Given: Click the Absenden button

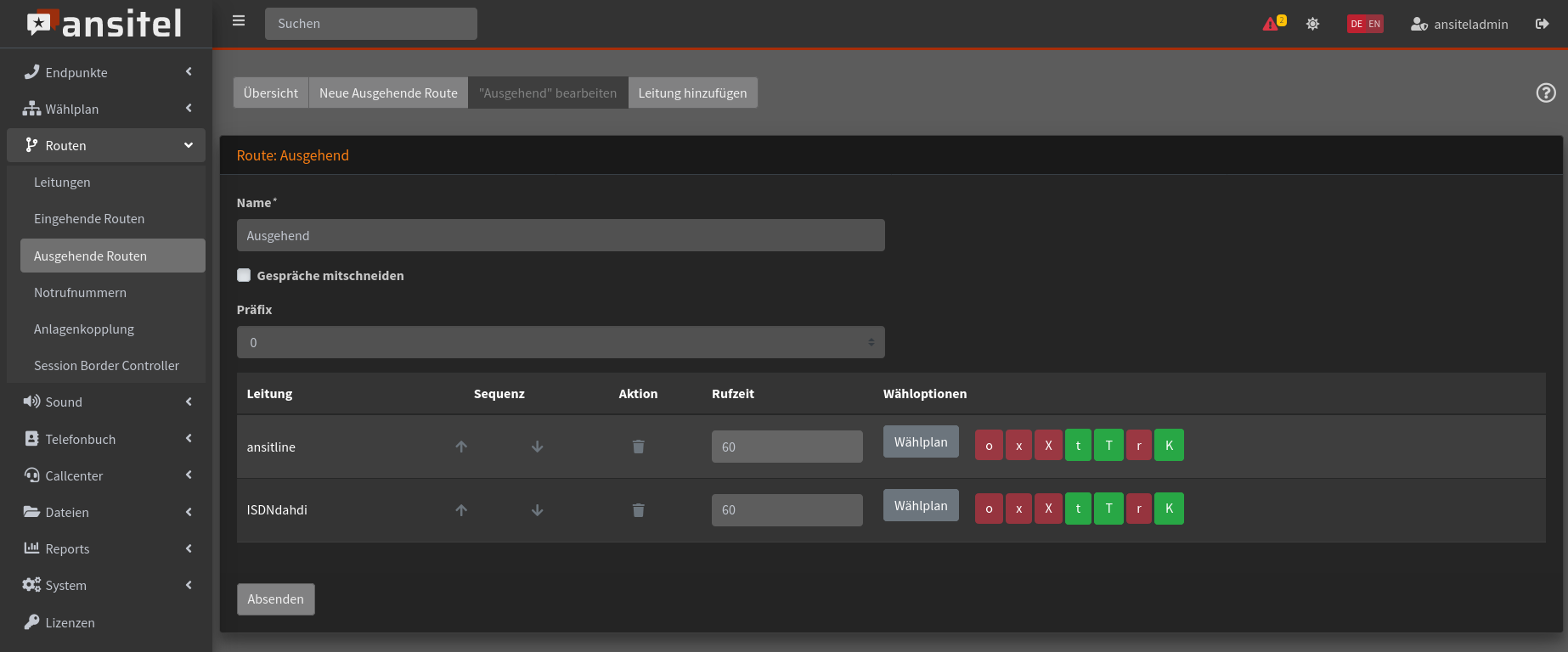Looking at the screenshot, I should point(275,599).
